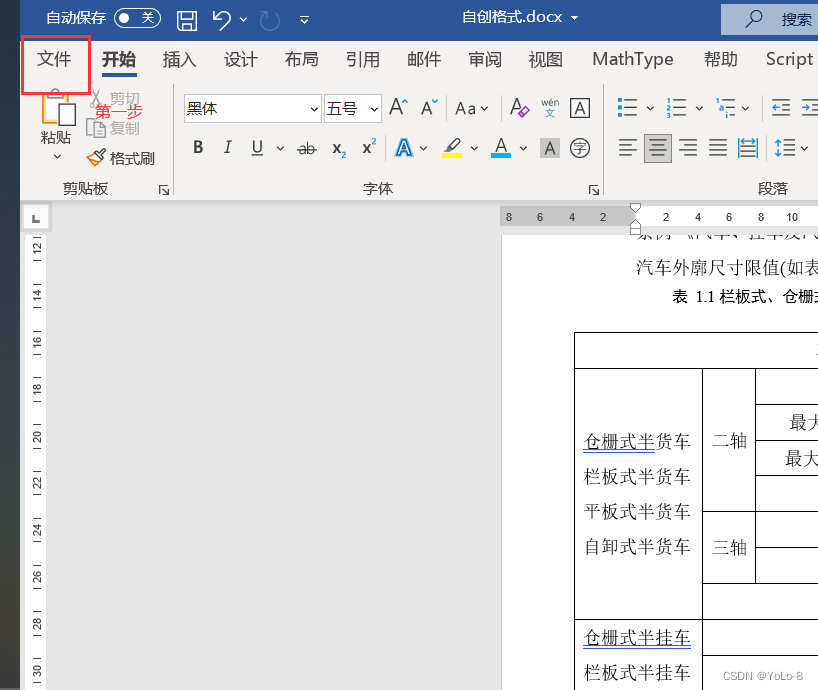Switch to the 插入 ribbon tab

pos(179,60)
